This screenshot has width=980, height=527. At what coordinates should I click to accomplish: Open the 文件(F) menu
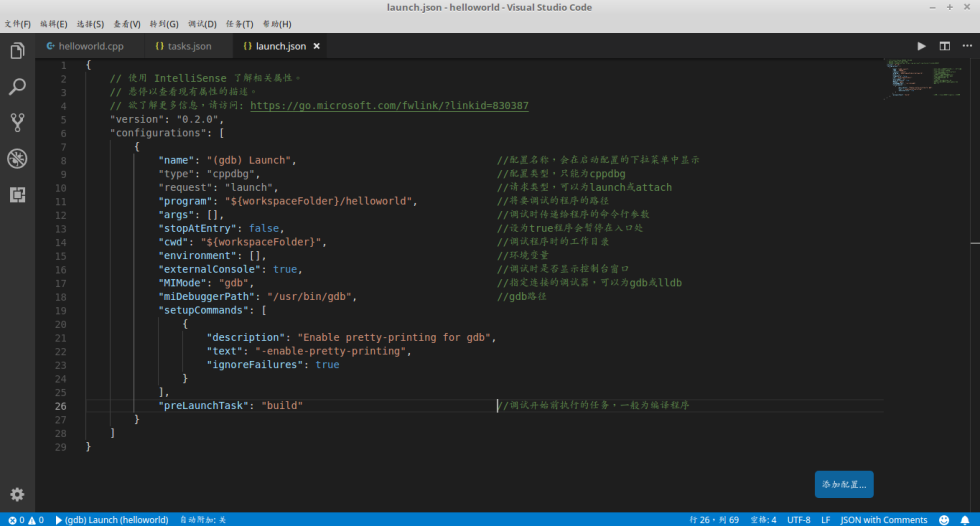coord(18,24)
